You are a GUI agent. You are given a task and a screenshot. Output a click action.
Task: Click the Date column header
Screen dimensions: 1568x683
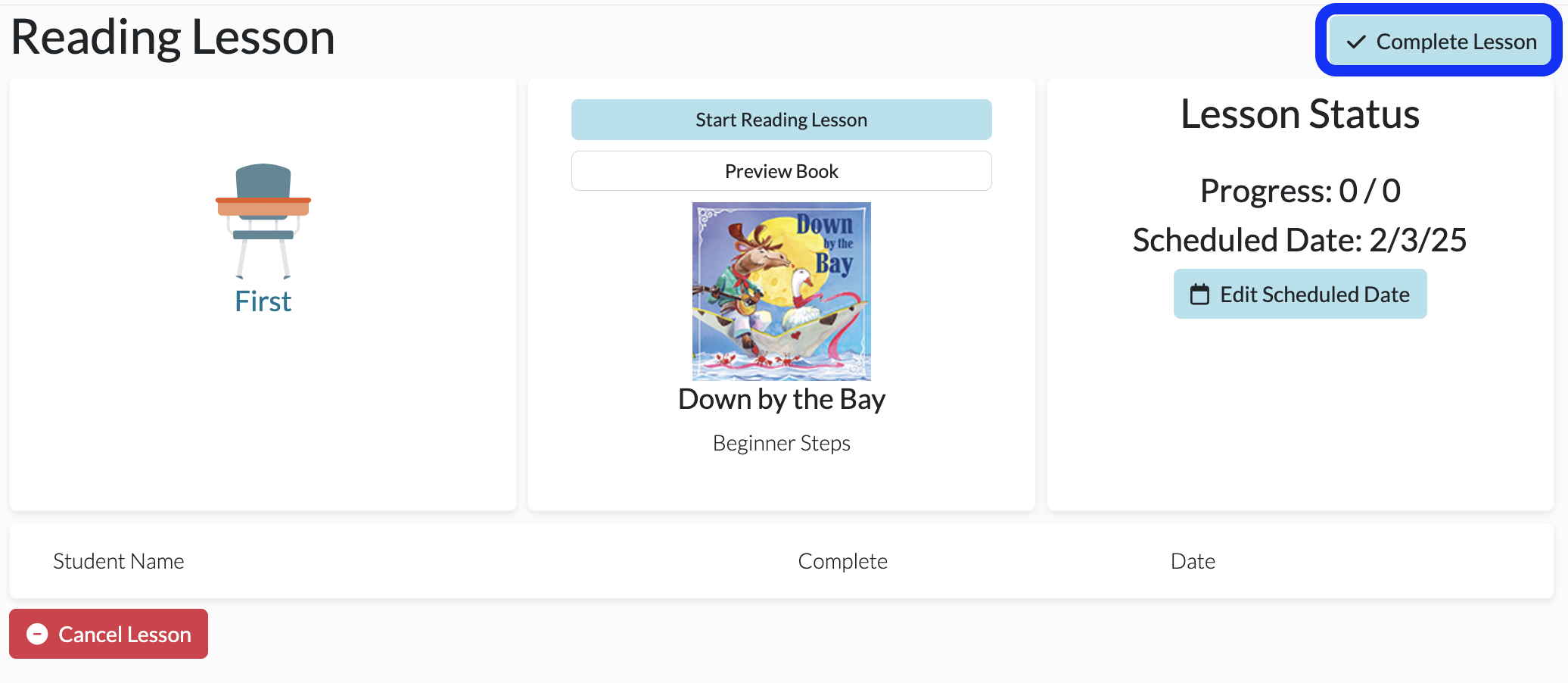point(1193,561)
